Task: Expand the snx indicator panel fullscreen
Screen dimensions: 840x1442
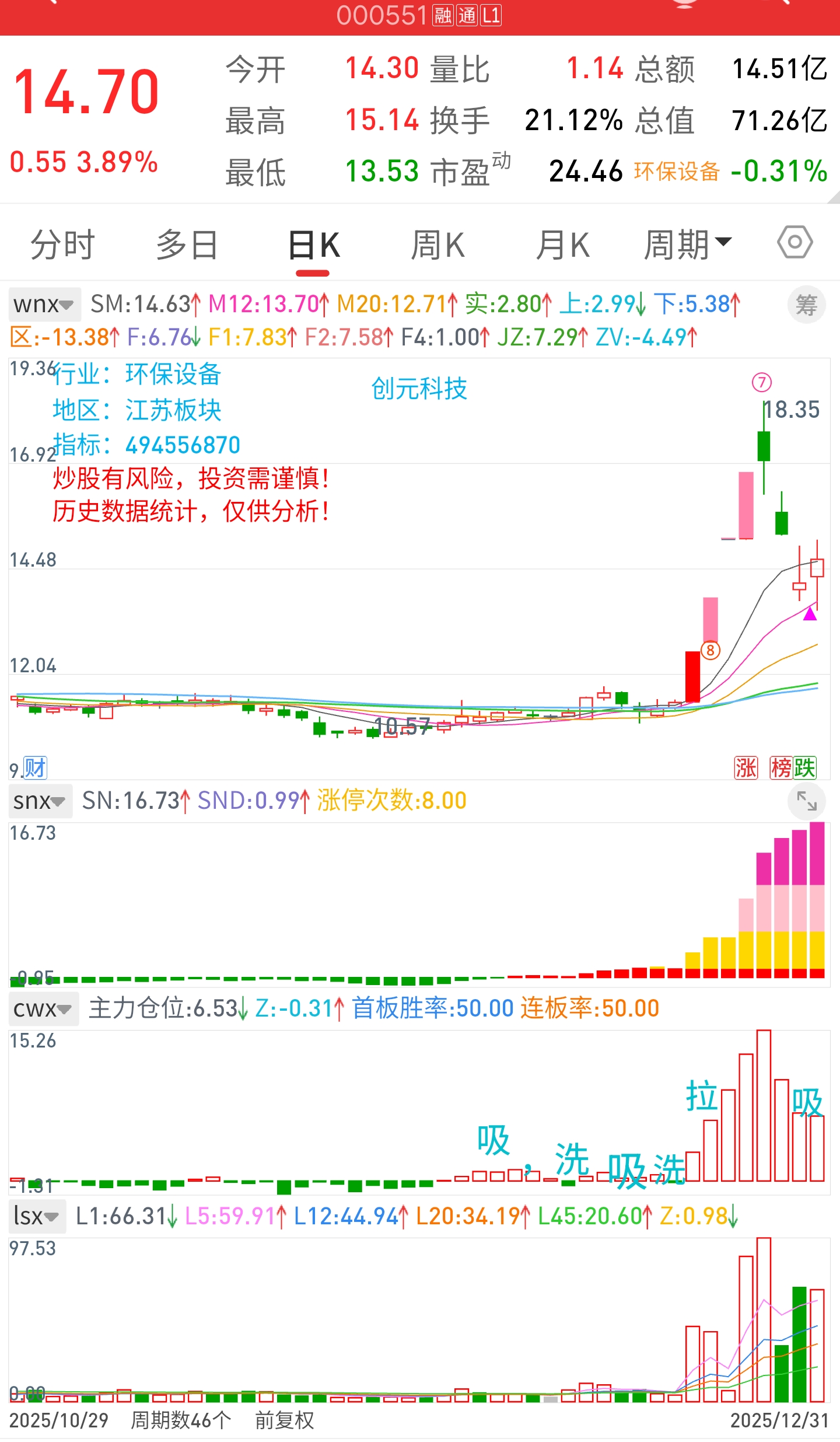Action: coord(807,801)
